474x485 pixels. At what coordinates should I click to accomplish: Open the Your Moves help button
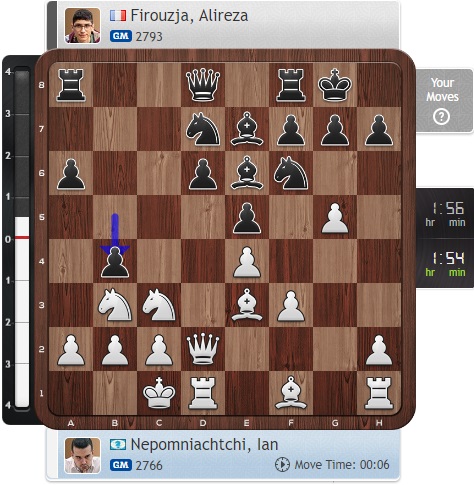(444, 101)
